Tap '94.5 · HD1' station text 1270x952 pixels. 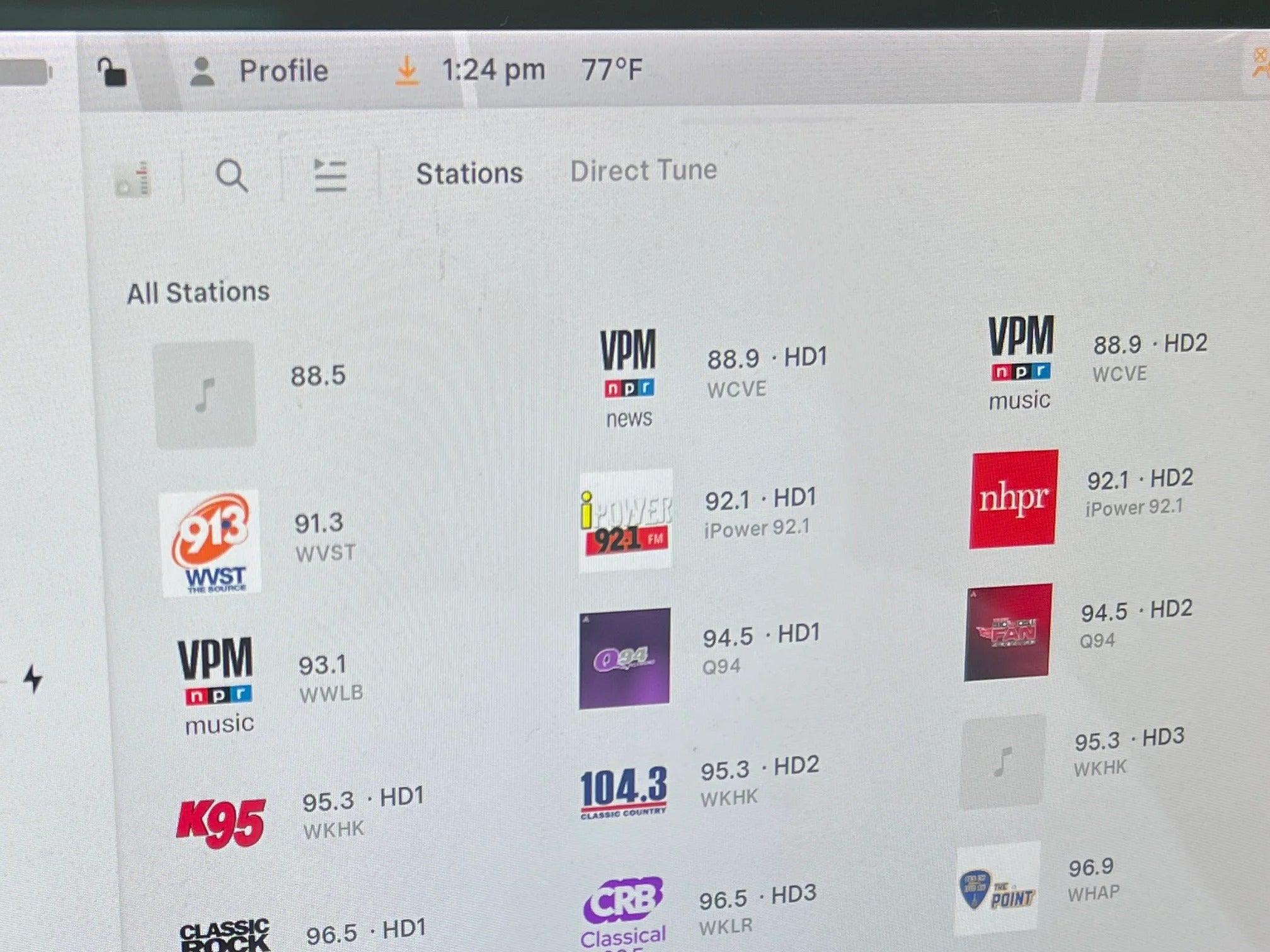[761, 635]
